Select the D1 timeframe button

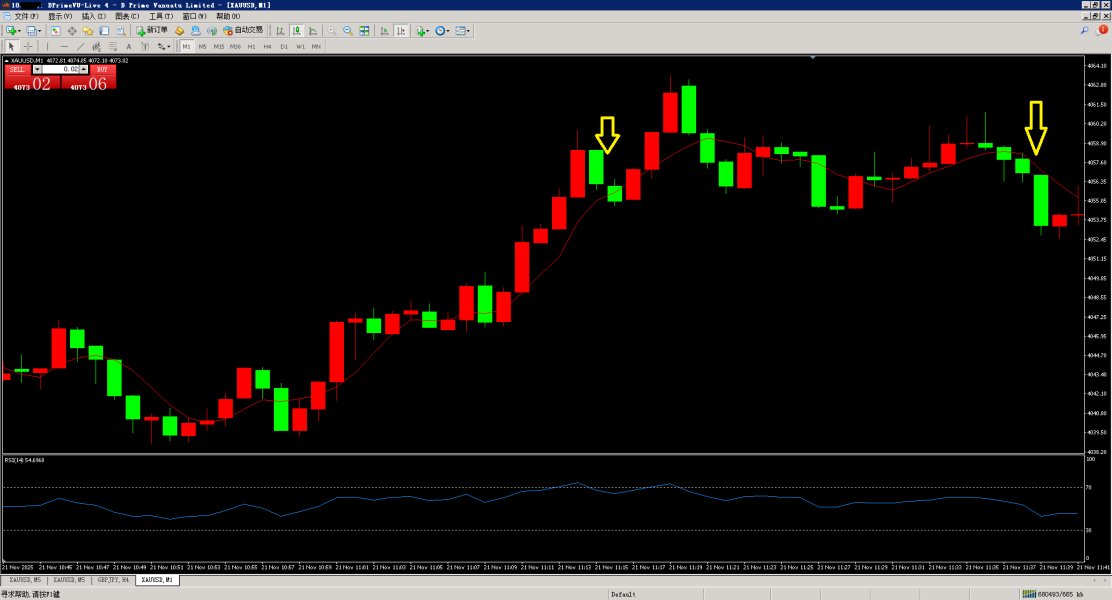[x=284, y=46]
